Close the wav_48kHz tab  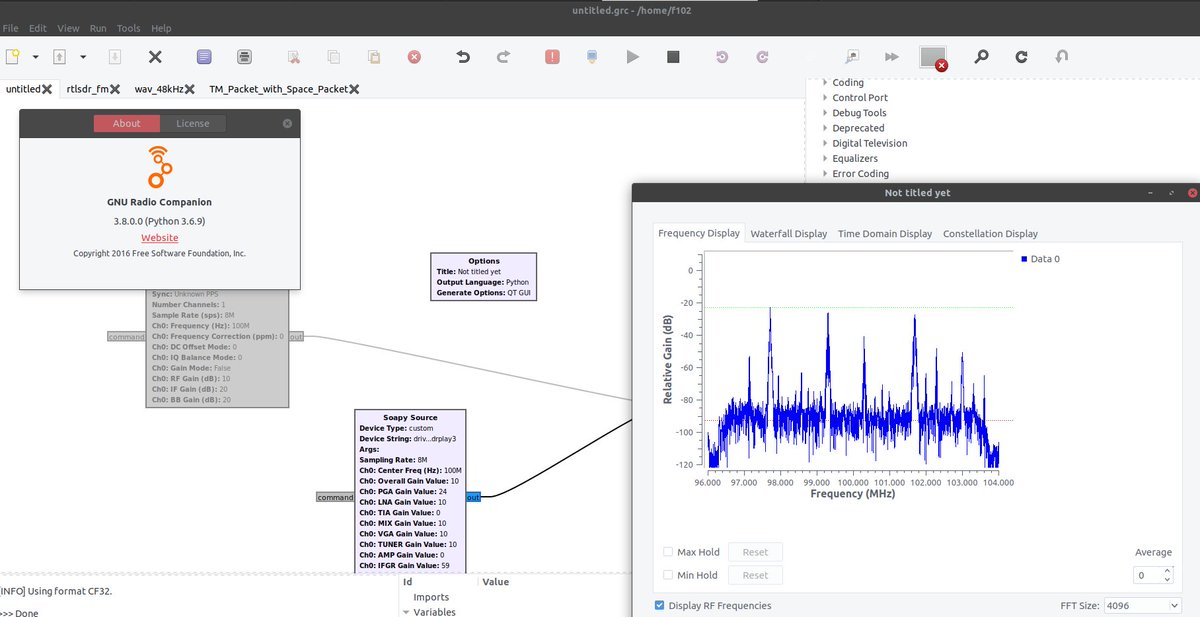(188, 89)
